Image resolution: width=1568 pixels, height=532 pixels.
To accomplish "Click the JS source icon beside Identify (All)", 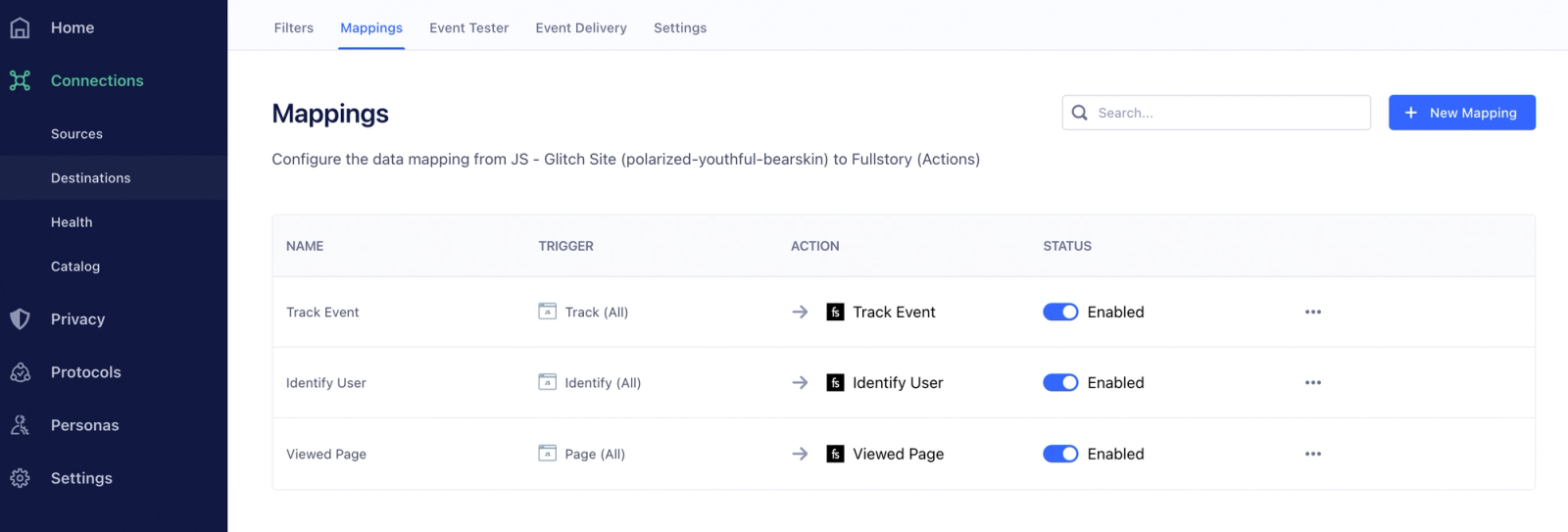I will [548, 382].
